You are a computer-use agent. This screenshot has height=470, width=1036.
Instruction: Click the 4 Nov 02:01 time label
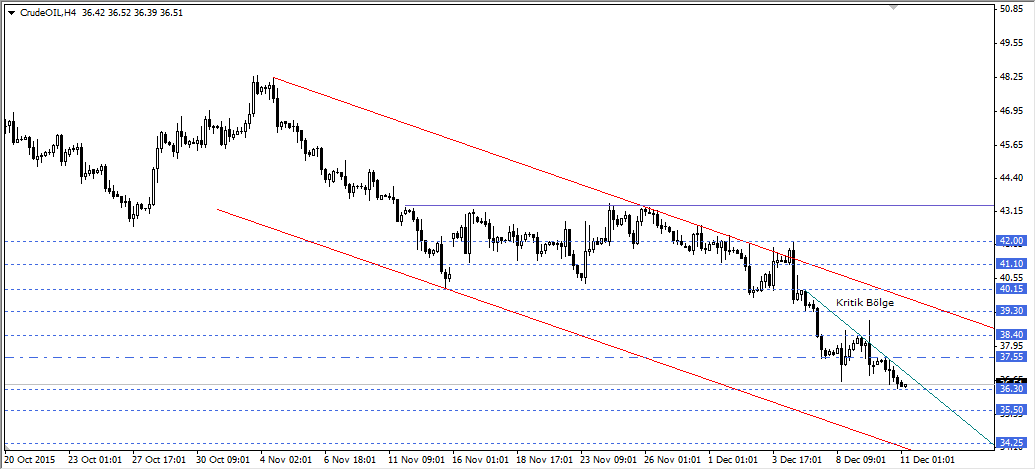288,461
